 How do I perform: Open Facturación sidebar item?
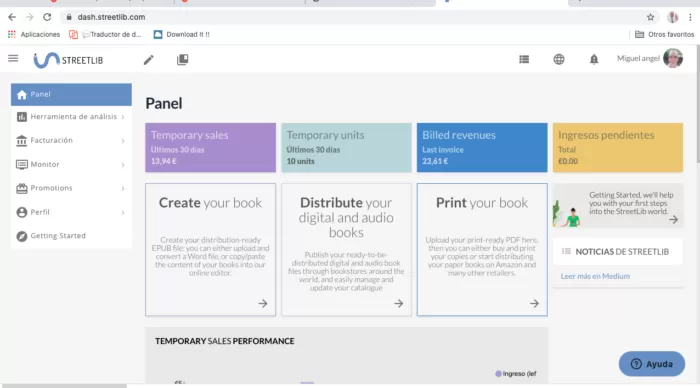pos(71,141)
